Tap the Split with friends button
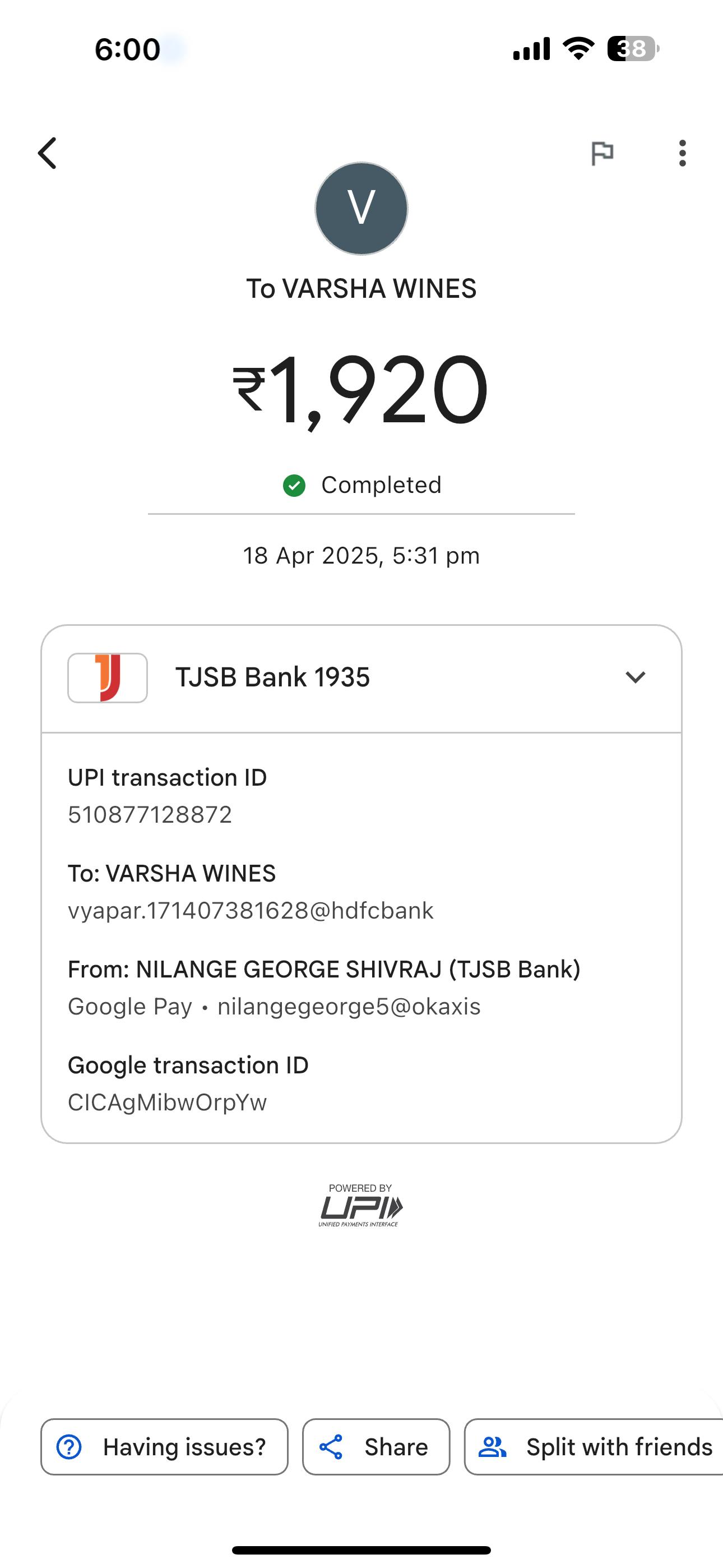The width and height of the screenshot is (723, 1568). point(594,1447)
